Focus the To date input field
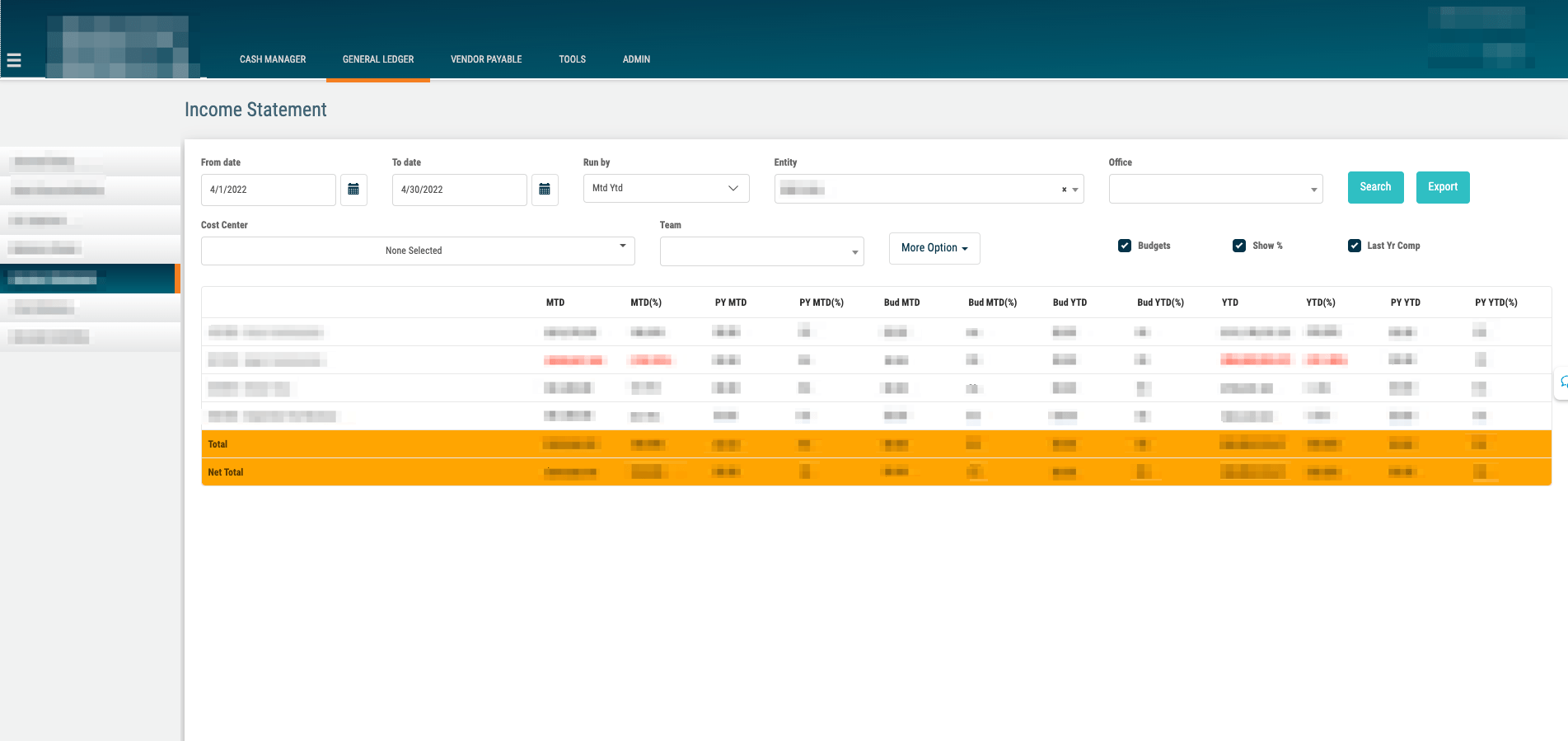This screenshot has width=1568, height=741. pos(460,190)
